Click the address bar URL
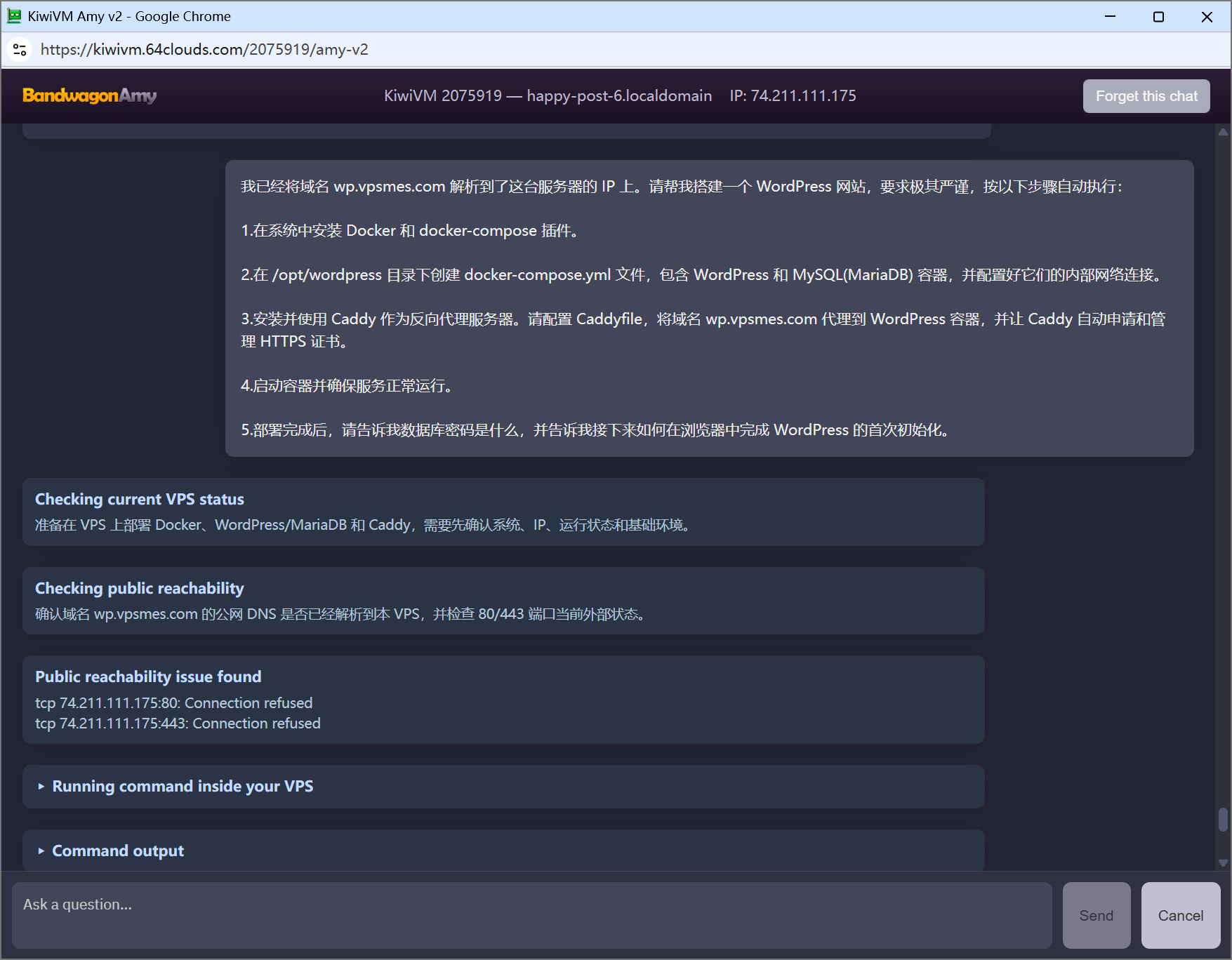Screen dimensions: 1232x960 coord(204,50)
